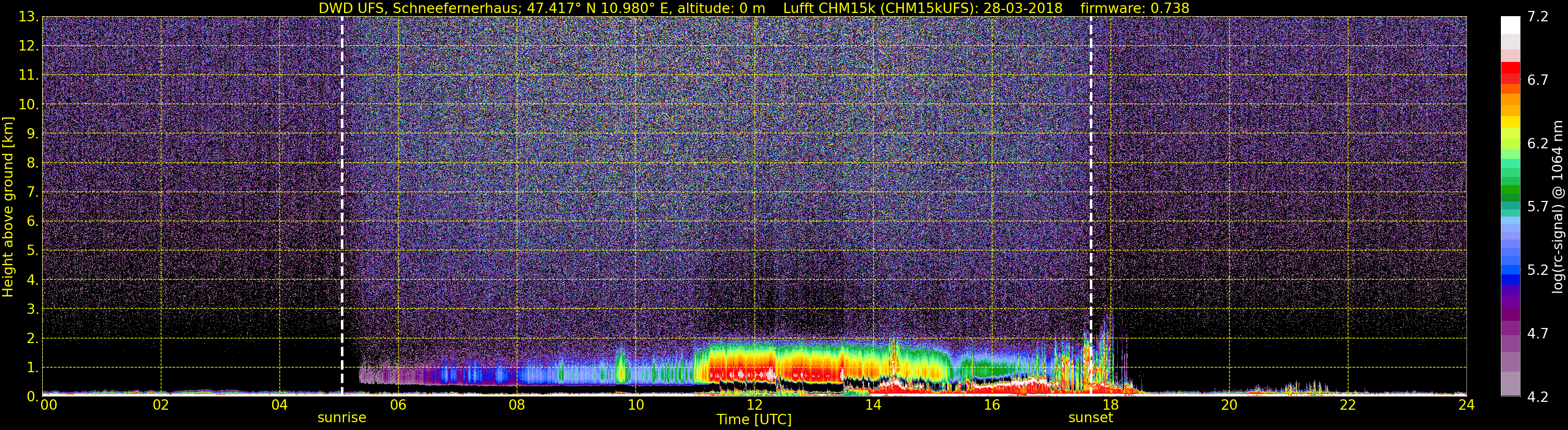
Task: Click the height axis tick label "1."
Action: [32, 368]
